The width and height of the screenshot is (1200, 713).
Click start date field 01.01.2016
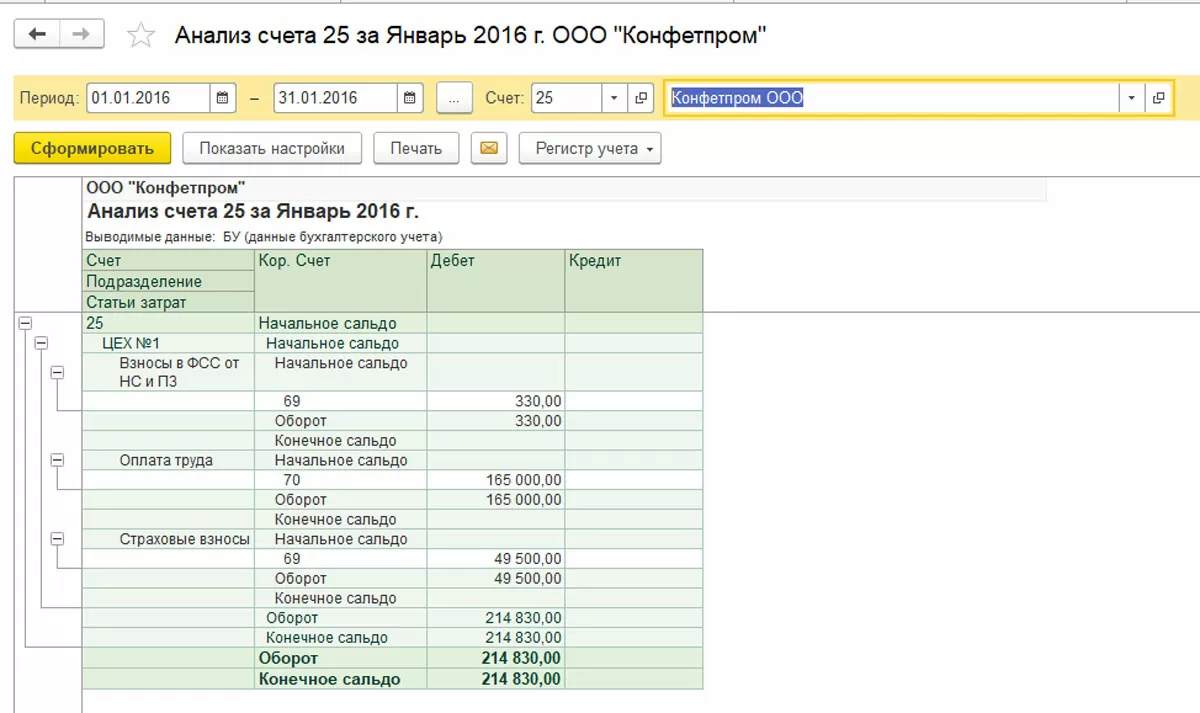point(148,98)
